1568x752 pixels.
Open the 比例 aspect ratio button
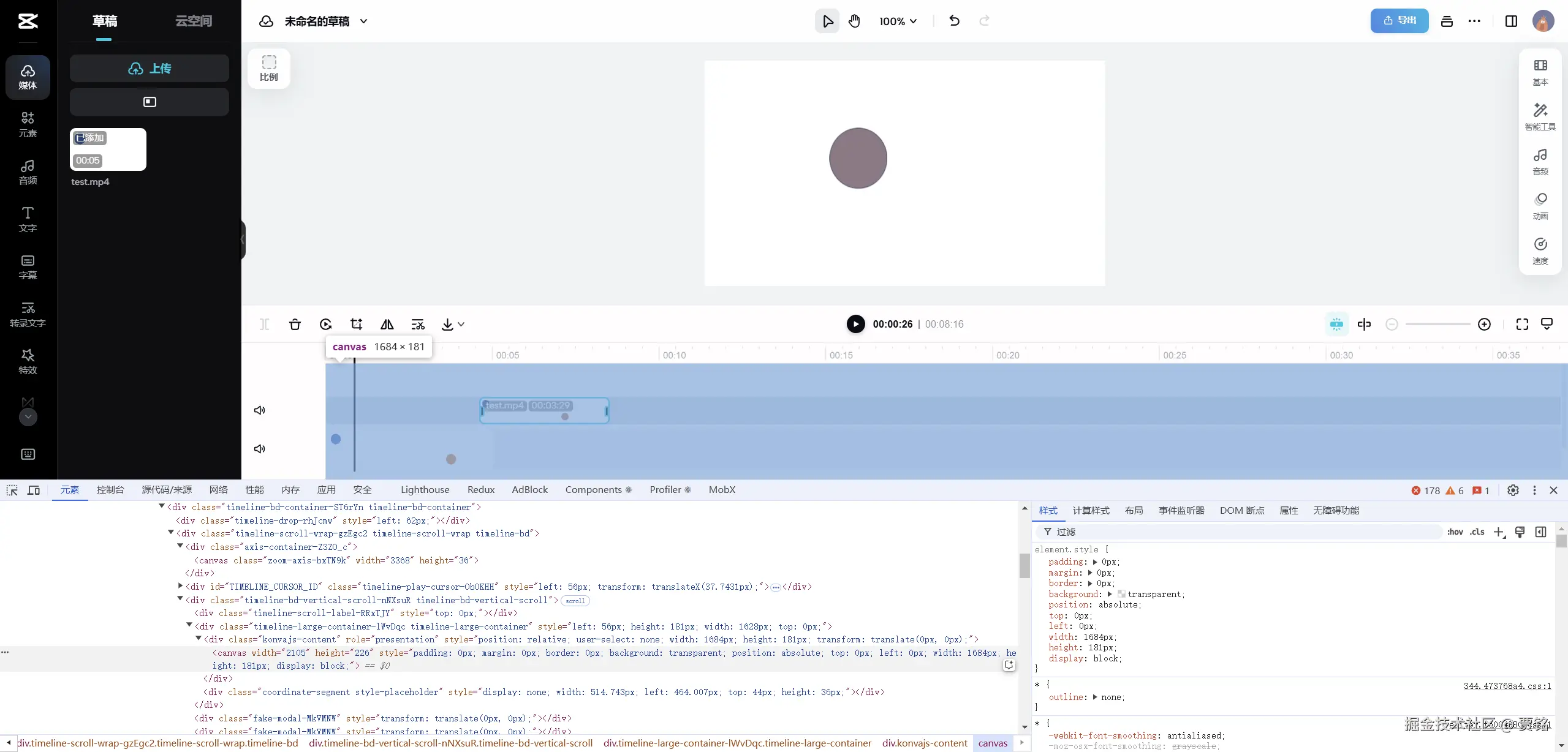pos(268,68)
